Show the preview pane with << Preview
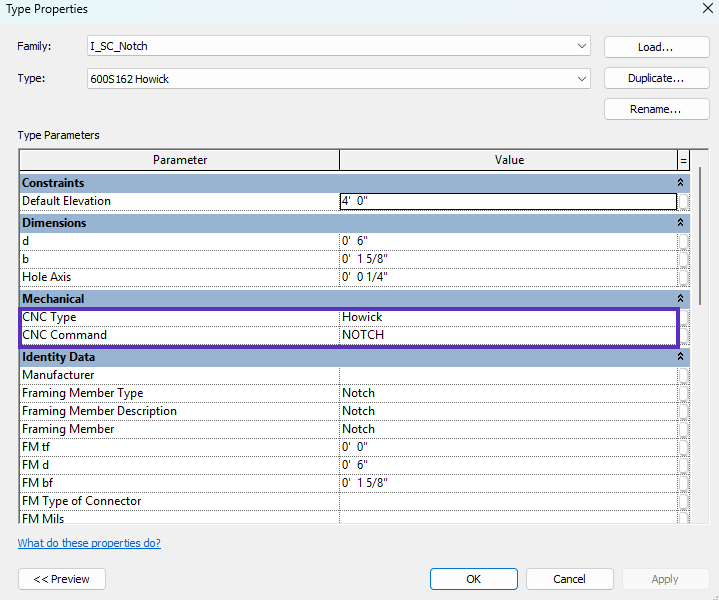This screenshot has height=600, width=719. 62,579
